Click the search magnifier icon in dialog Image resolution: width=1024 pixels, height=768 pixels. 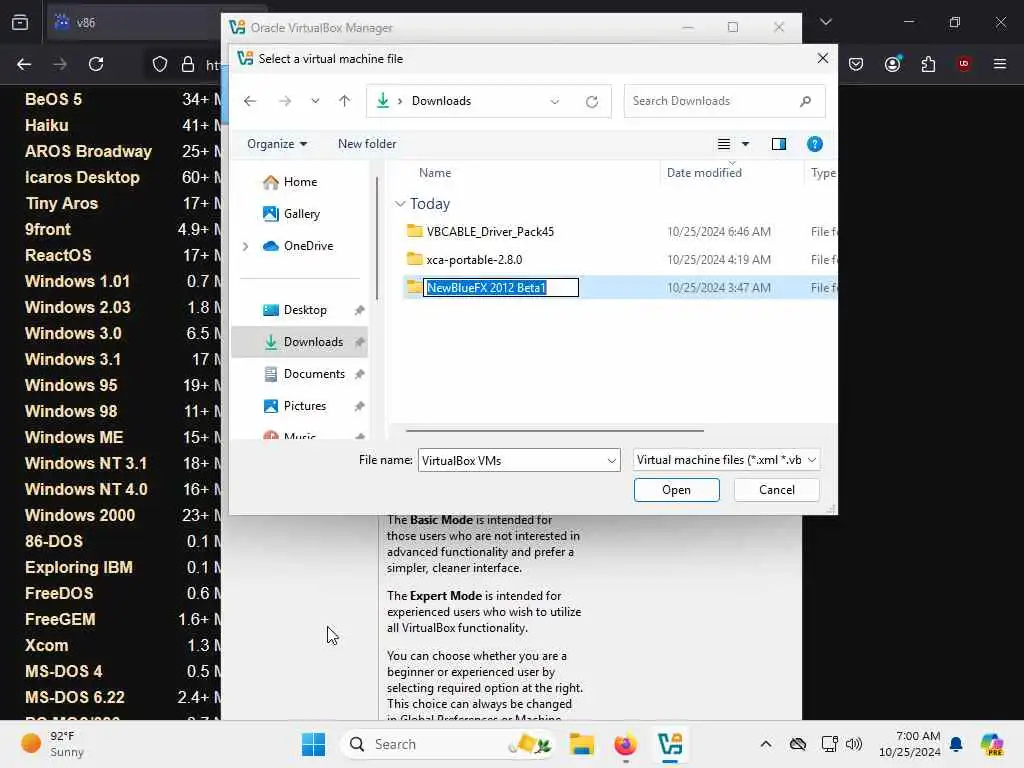pyautogui.click(x=805, y=101)
